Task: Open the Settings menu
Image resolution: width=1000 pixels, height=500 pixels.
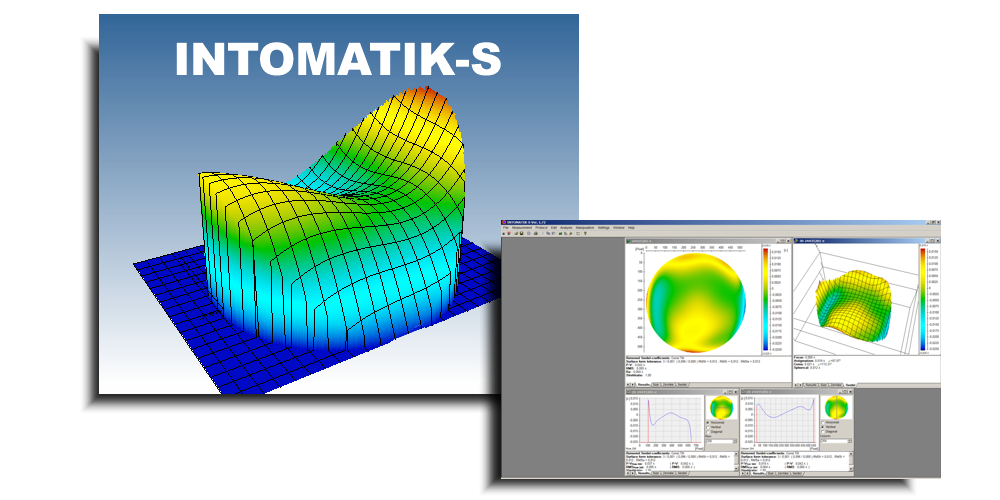Action: [x=603, y=228]
